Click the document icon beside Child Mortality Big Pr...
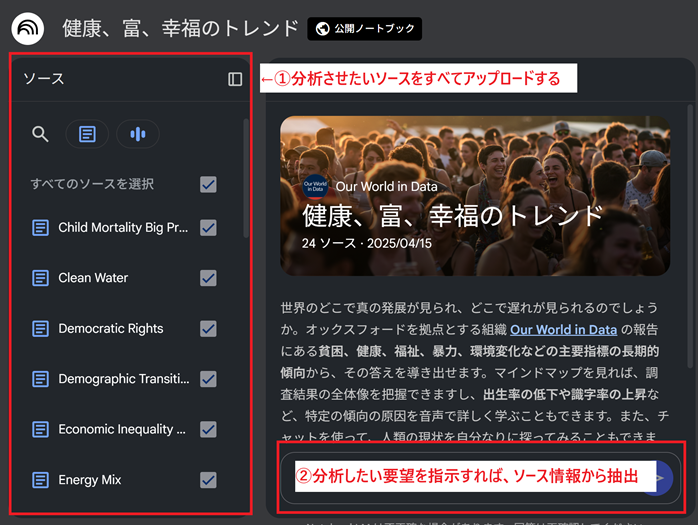Image resolution: width=698 pixels, height=525 pixels. [x=41, y=228]
